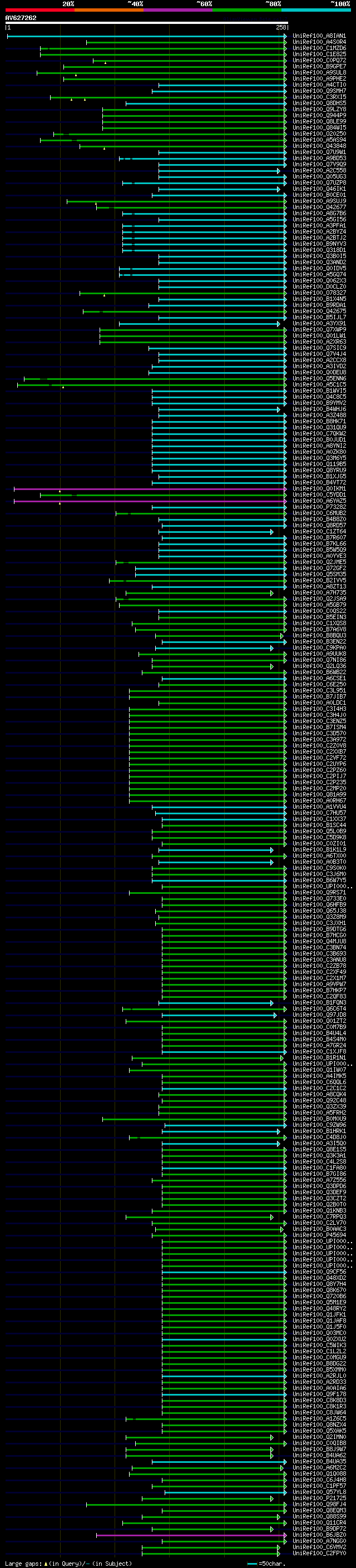356x1568 pixels.
Task: Select the UniRef100_O20250 label
Action: (319, 134)
